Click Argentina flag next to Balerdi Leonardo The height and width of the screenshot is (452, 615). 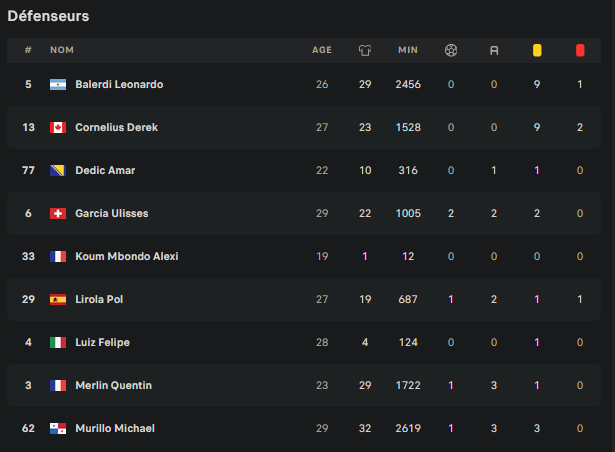click(58, 84)
